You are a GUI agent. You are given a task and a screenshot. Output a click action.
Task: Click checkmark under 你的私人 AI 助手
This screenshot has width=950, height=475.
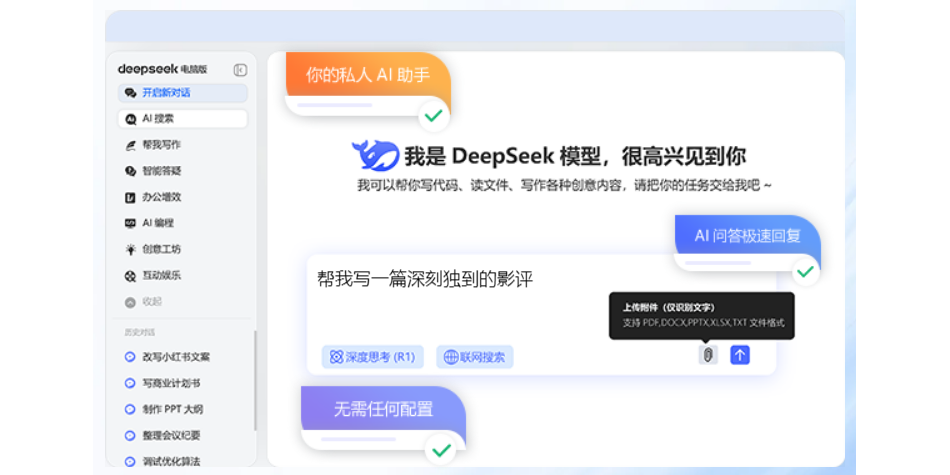coord(434,116)
